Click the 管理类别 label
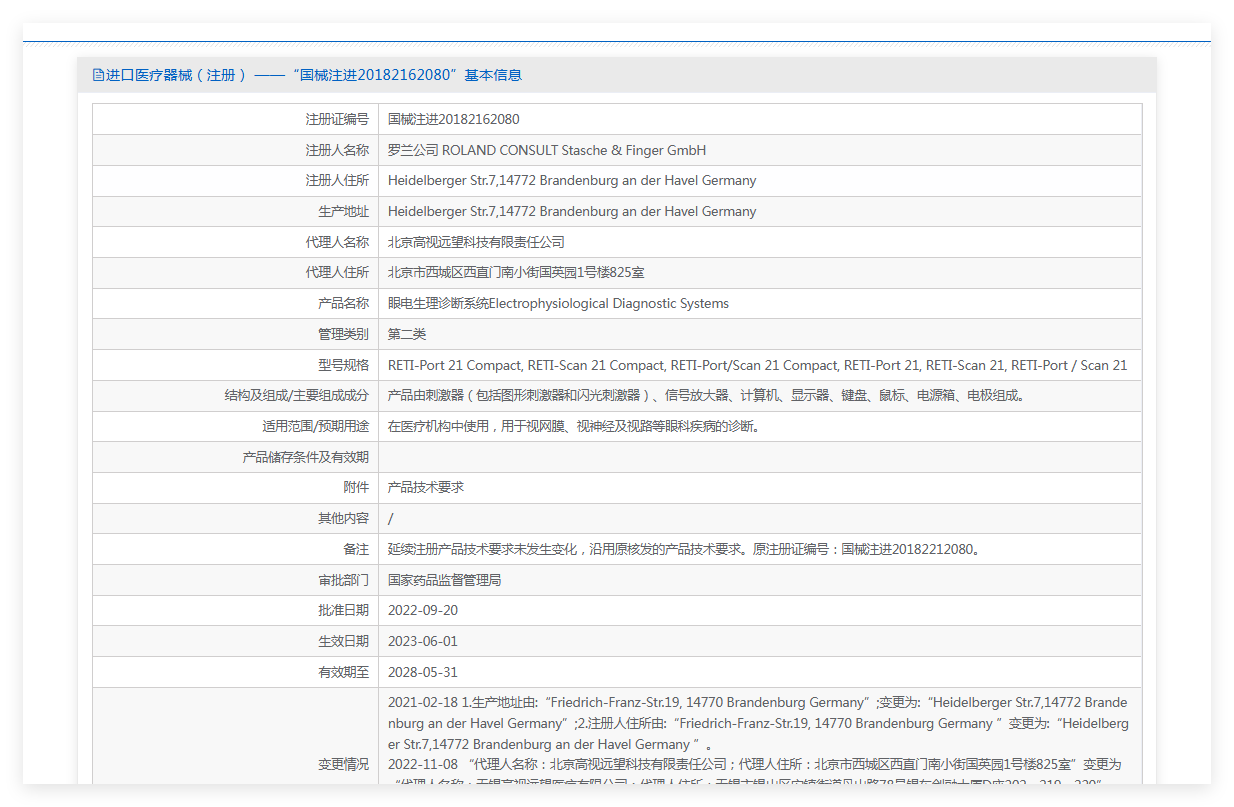The width and height of the screenshot is (1234, 807). pos(343,334)
